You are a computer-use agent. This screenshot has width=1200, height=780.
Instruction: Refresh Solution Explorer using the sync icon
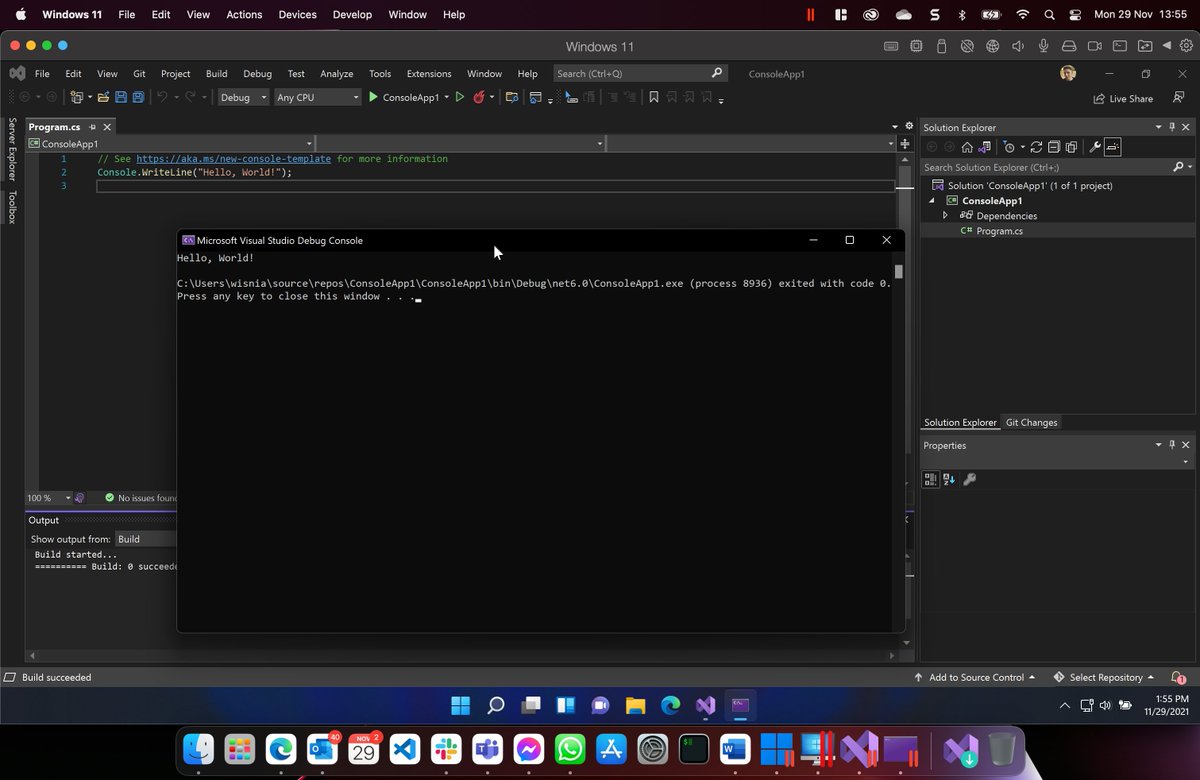(x=1036, y=147)
